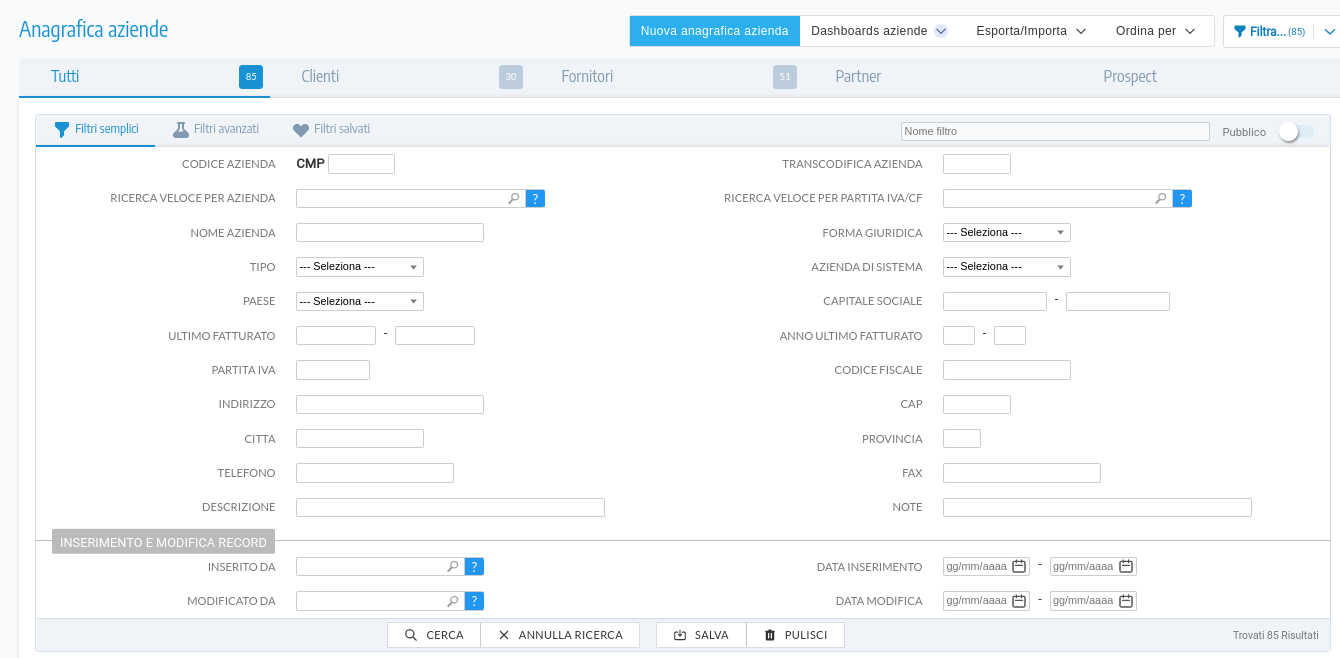Screen dimensions: 1340x658
Task: Open the Filtri salvati heart tab
Action: pos(331,129)
